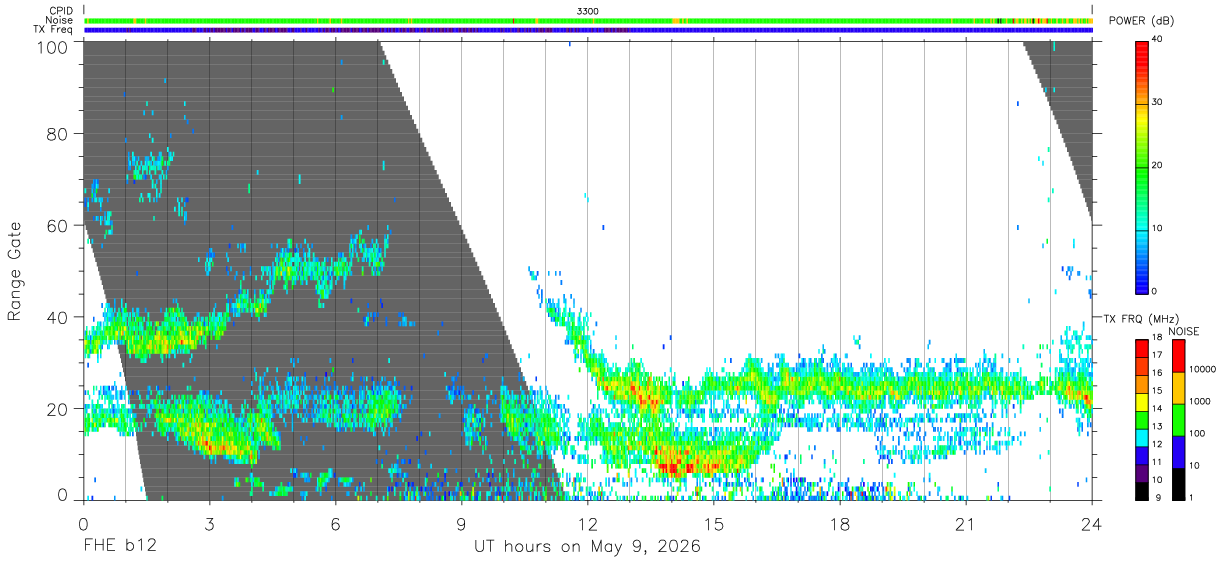This screenshot has width=1228, height=567.
Task: Click the 9 tick label on time axis
Action: pyautogui.click(x=461, y=524)
